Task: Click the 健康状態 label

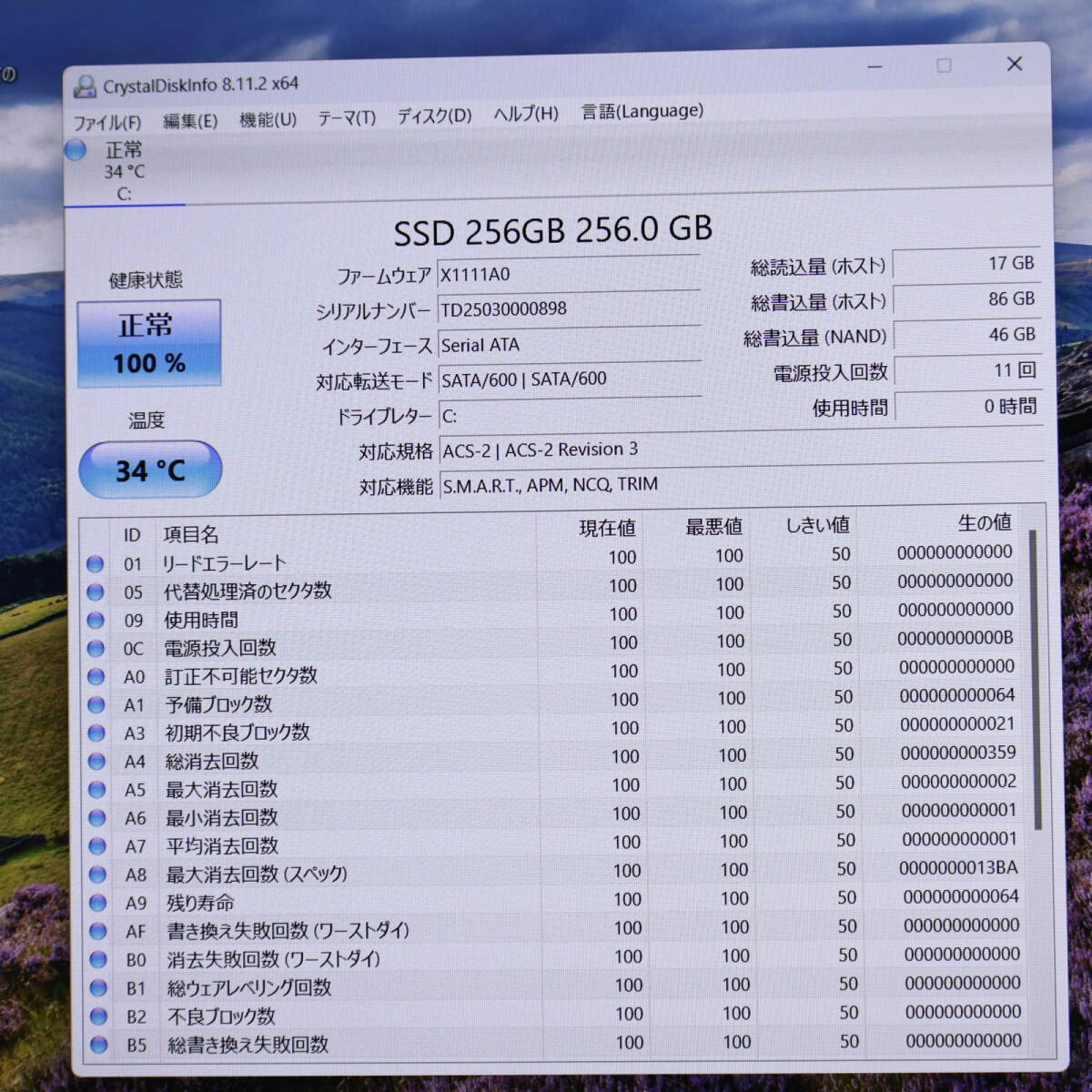Action: pyautogui.click(x=146, y=280)
